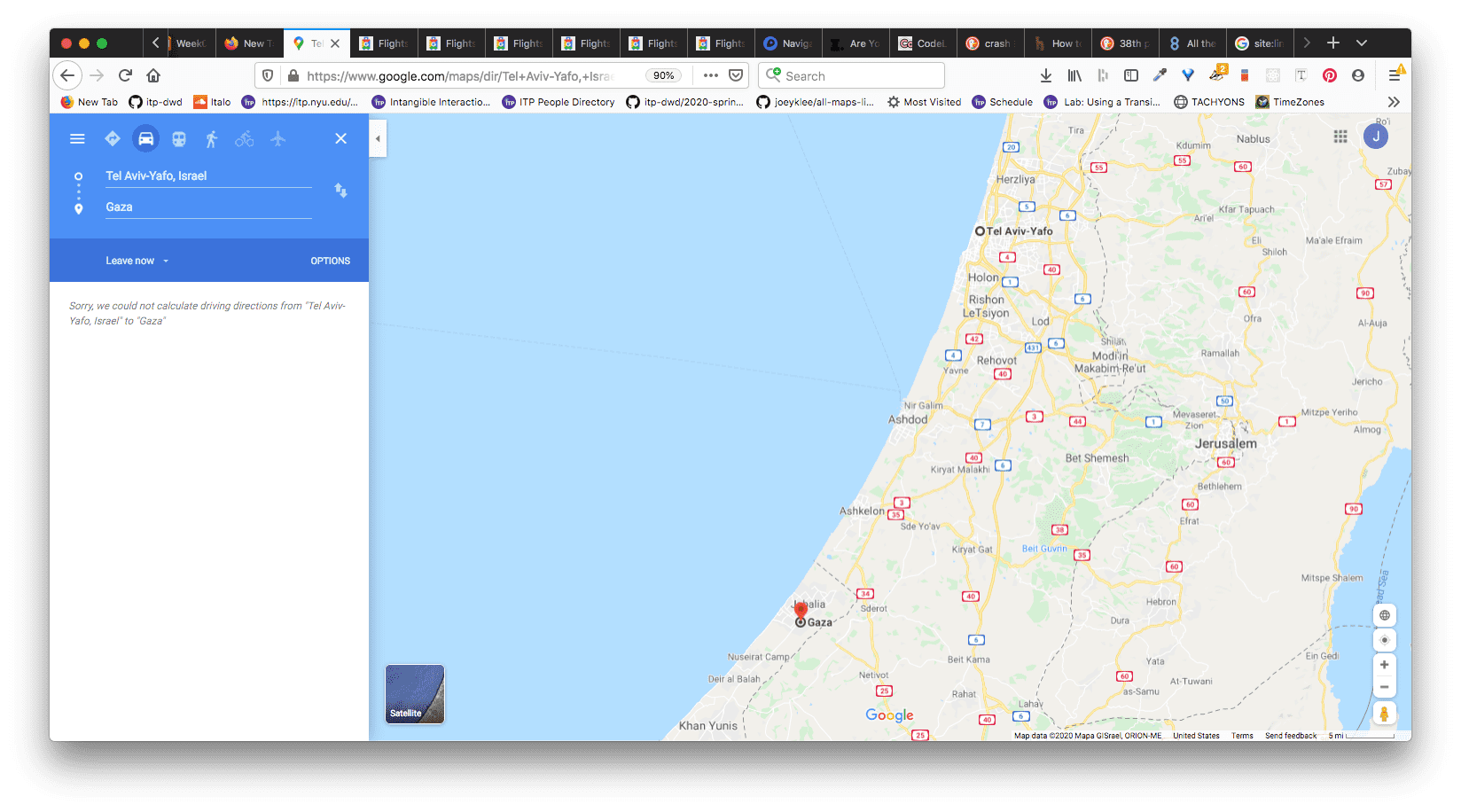1461x812 pixels.
Task: Expand the Leave now dropdown
Action: click(x=137, y=261)
